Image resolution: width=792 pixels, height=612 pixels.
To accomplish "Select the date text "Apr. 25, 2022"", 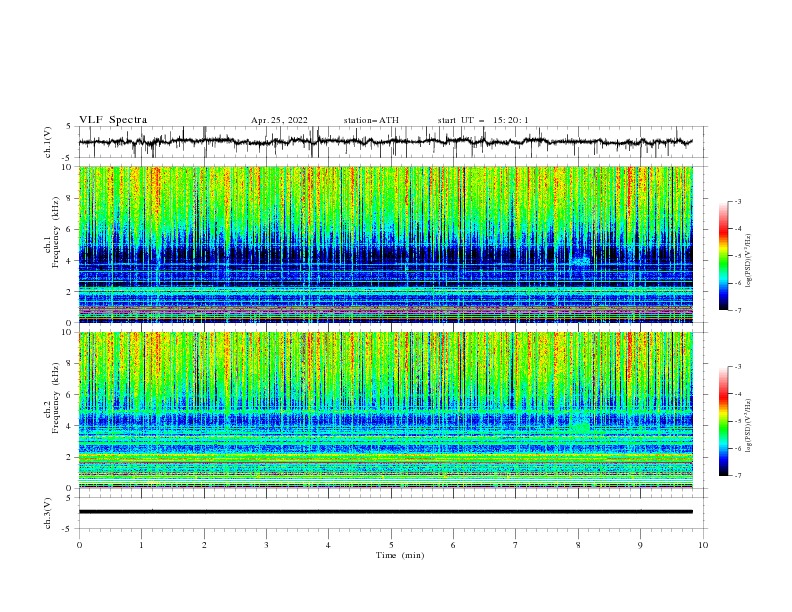I will [x=279, y=120].
